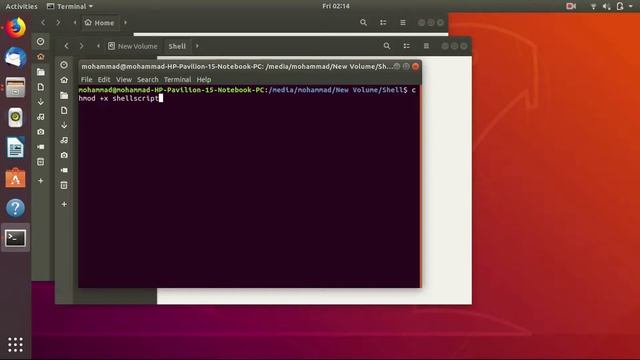Open Downloads in the Home window sidebar
Screen dimensions: 640x360
(x=40, y=102)
